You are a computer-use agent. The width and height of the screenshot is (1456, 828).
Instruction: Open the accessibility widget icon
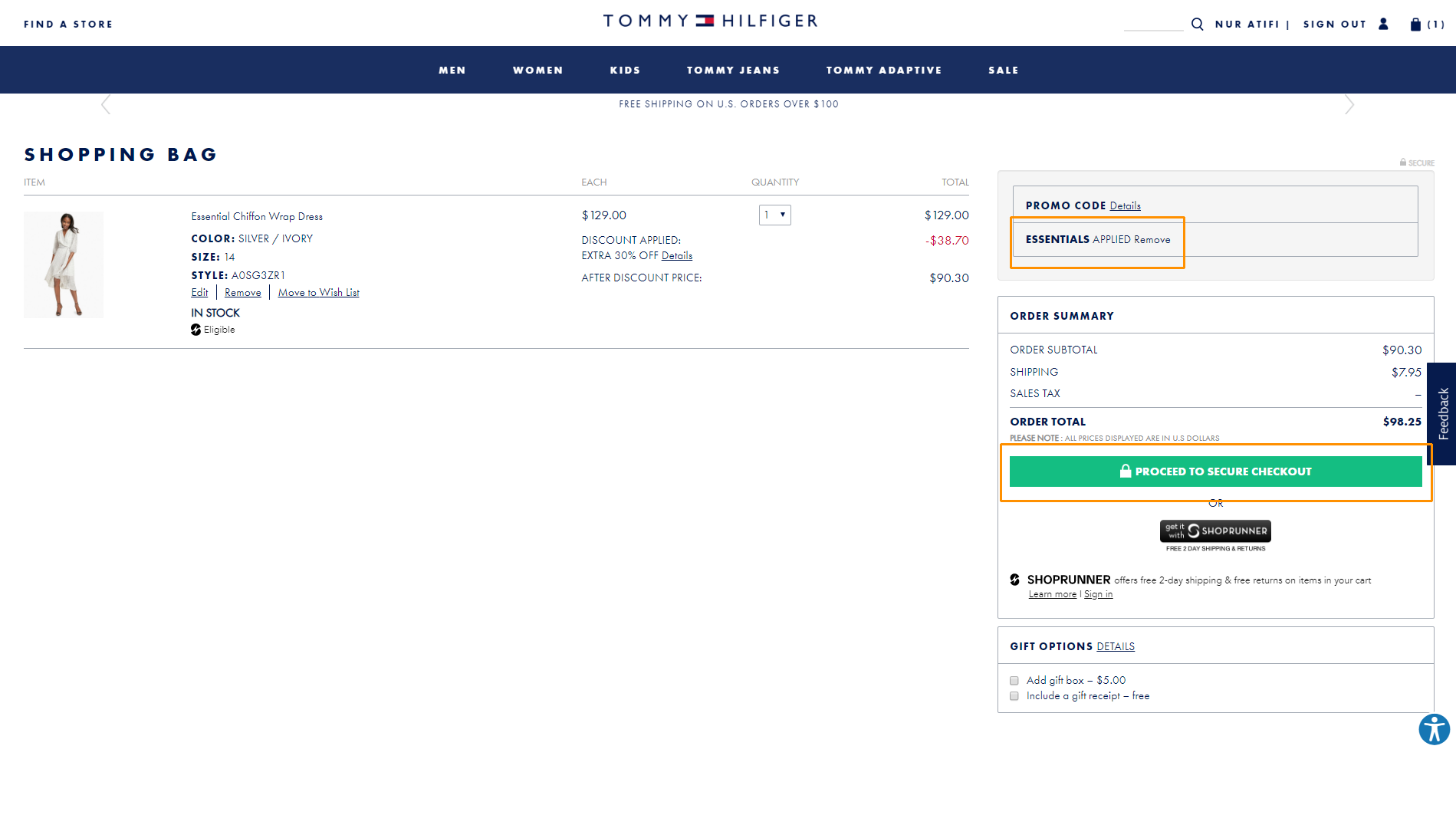[x=1434, y=729]
